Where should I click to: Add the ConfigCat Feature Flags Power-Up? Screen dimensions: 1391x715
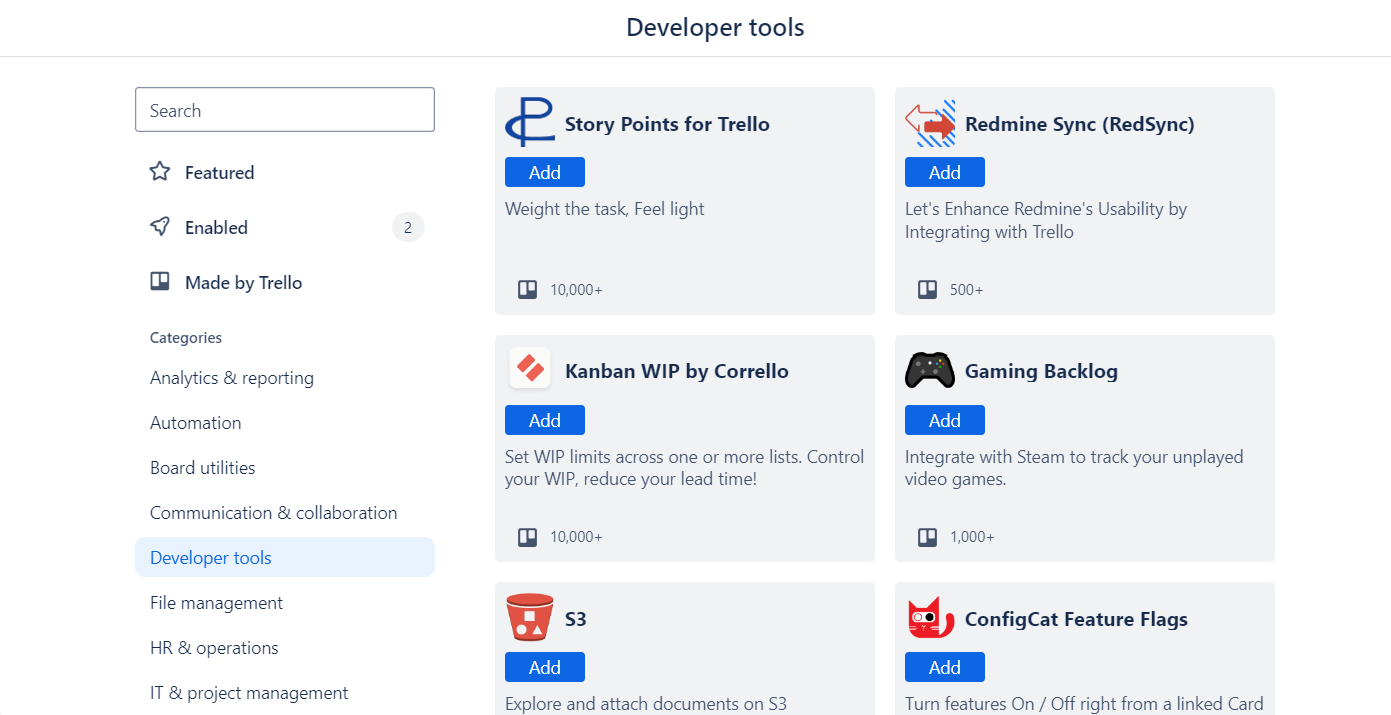click(x=945, y=667)
